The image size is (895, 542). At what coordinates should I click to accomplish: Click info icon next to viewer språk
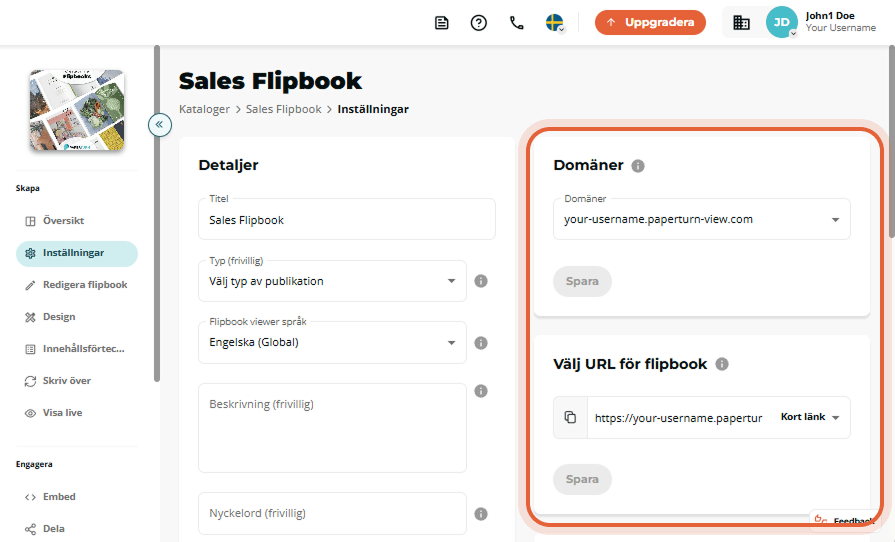[x=481, y=343]
